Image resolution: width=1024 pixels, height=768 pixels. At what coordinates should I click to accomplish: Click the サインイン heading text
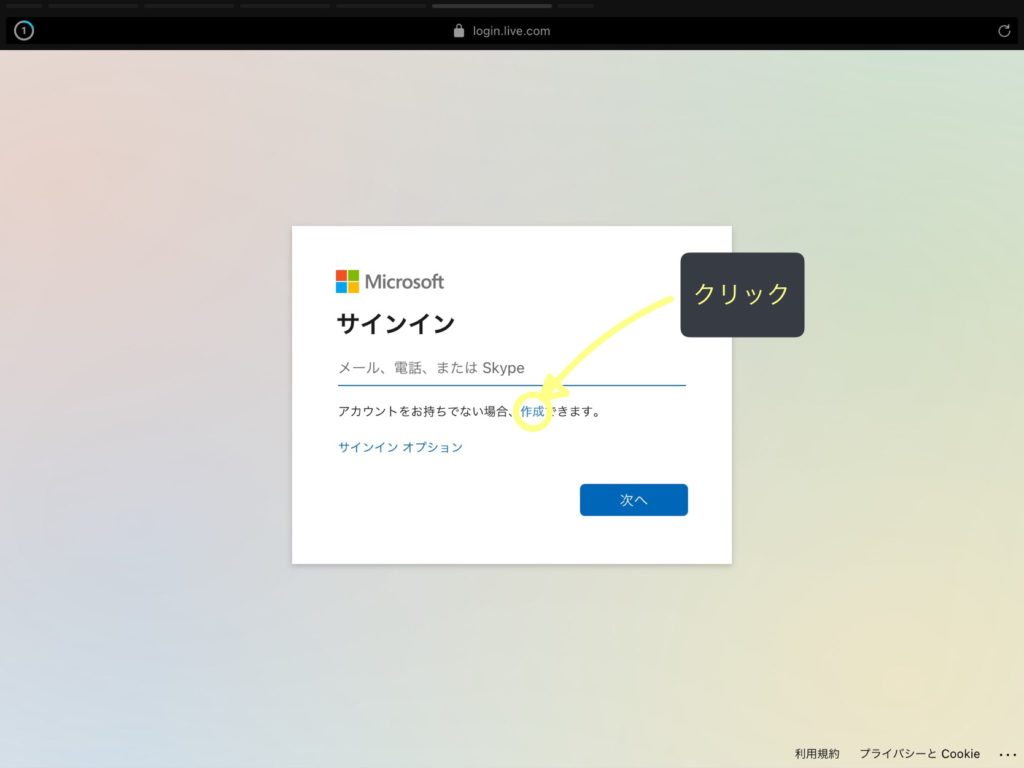point(395,324)
